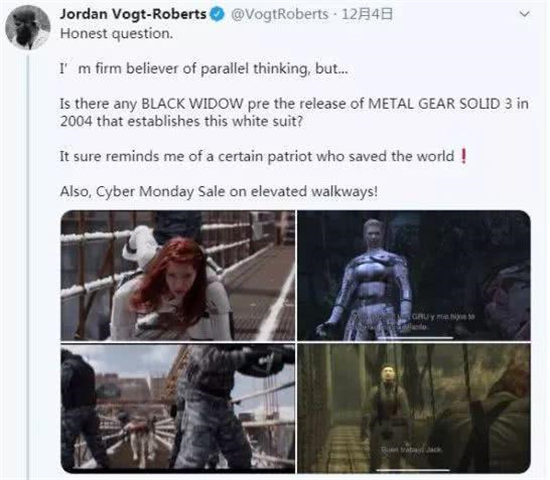
Task: Click the red exclamation mark emoji
Action: [x=464, y=156]
